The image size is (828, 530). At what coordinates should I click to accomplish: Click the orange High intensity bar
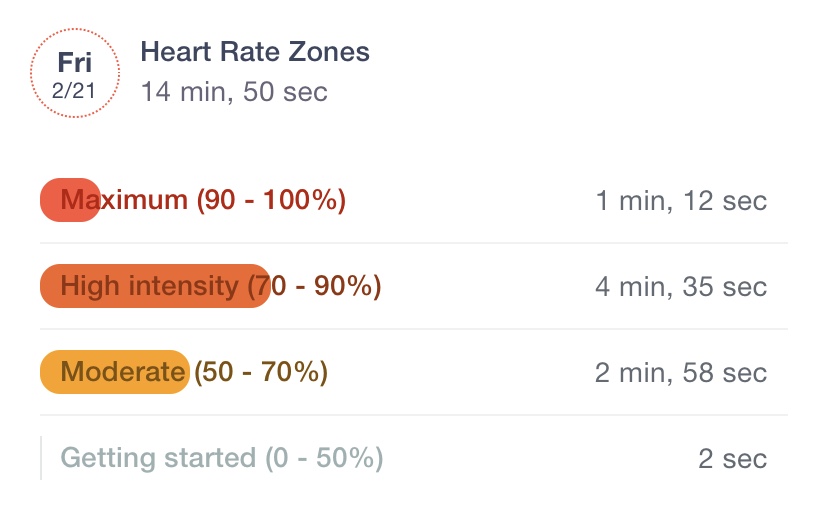(x=155, y=286)
